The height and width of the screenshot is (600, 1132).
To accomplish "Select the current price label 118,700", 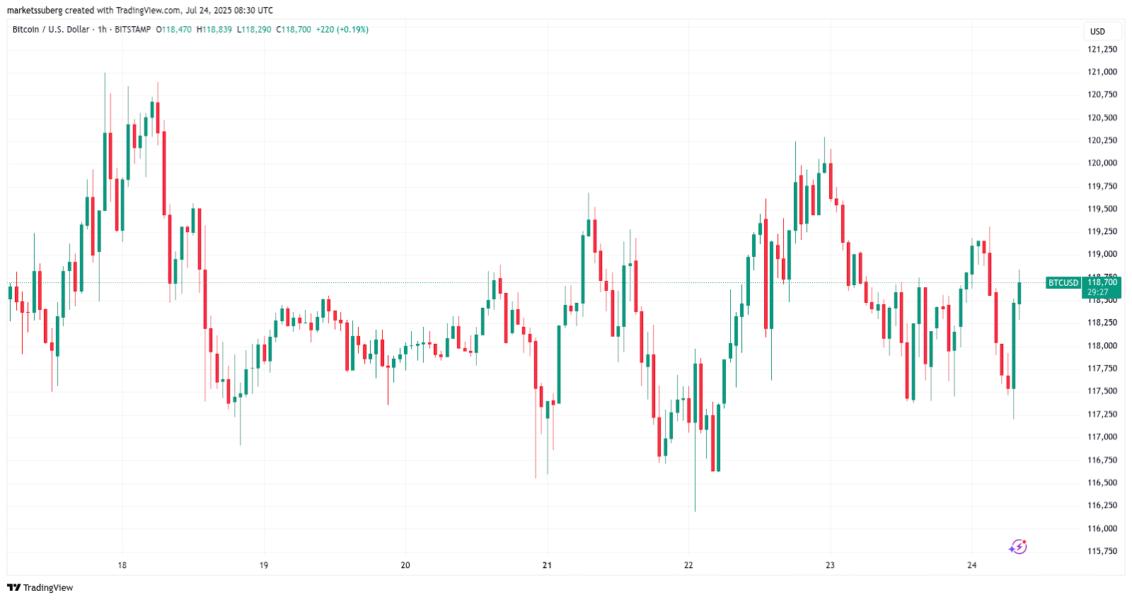I will [x=1101, y=283].
